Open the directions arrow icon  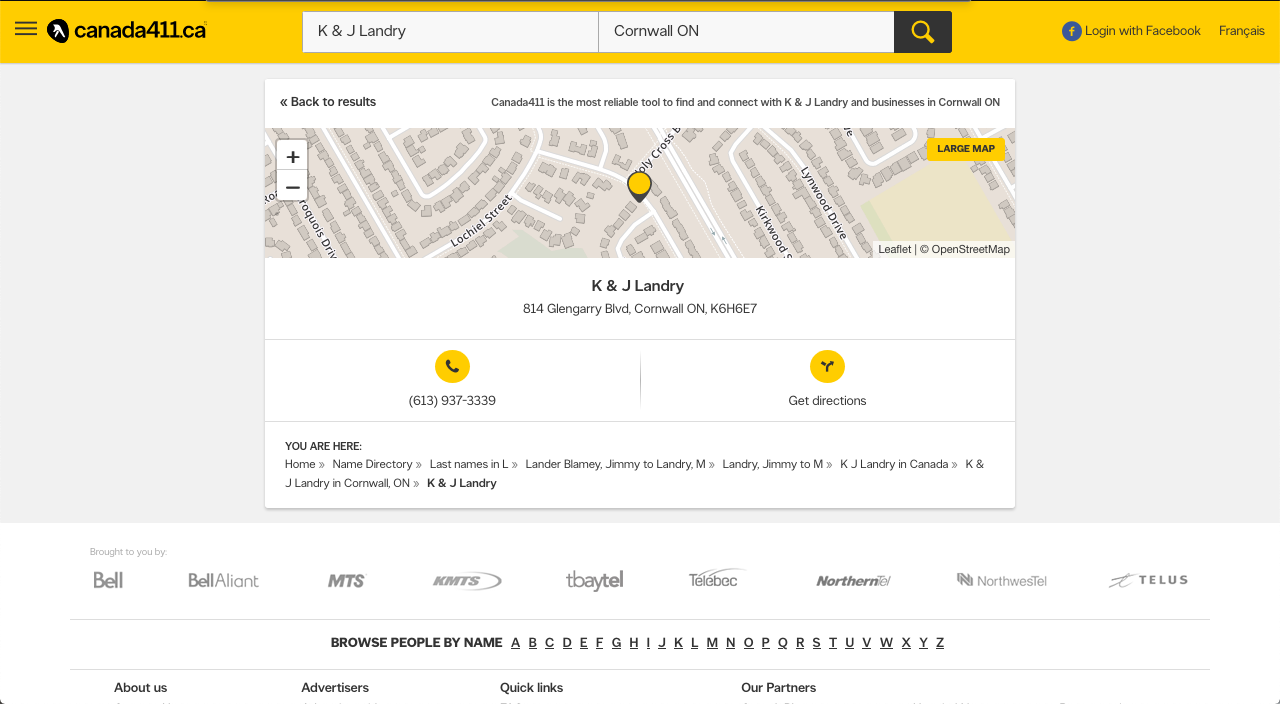tap(827, 366)
